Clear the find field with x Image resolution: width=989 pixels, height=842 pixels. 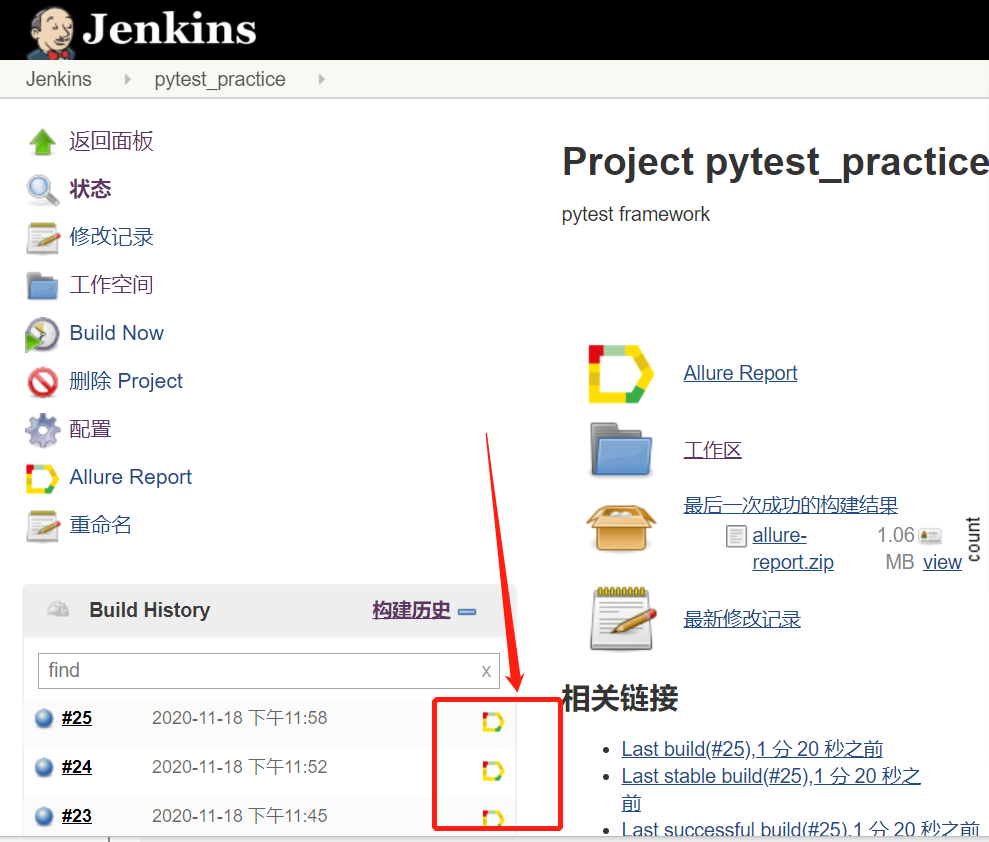click(x=486, y=671)
